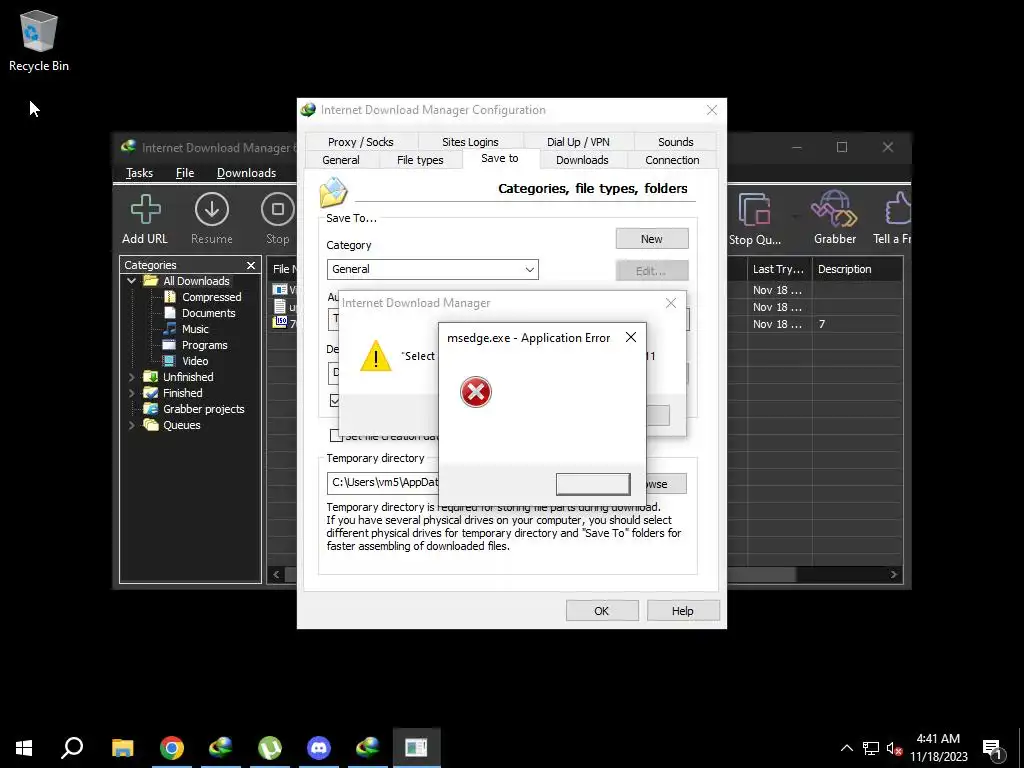This screenshot has width=1024, height=768.
Task: Click the download list's right scroll arrow
Action: click(894, 575)
